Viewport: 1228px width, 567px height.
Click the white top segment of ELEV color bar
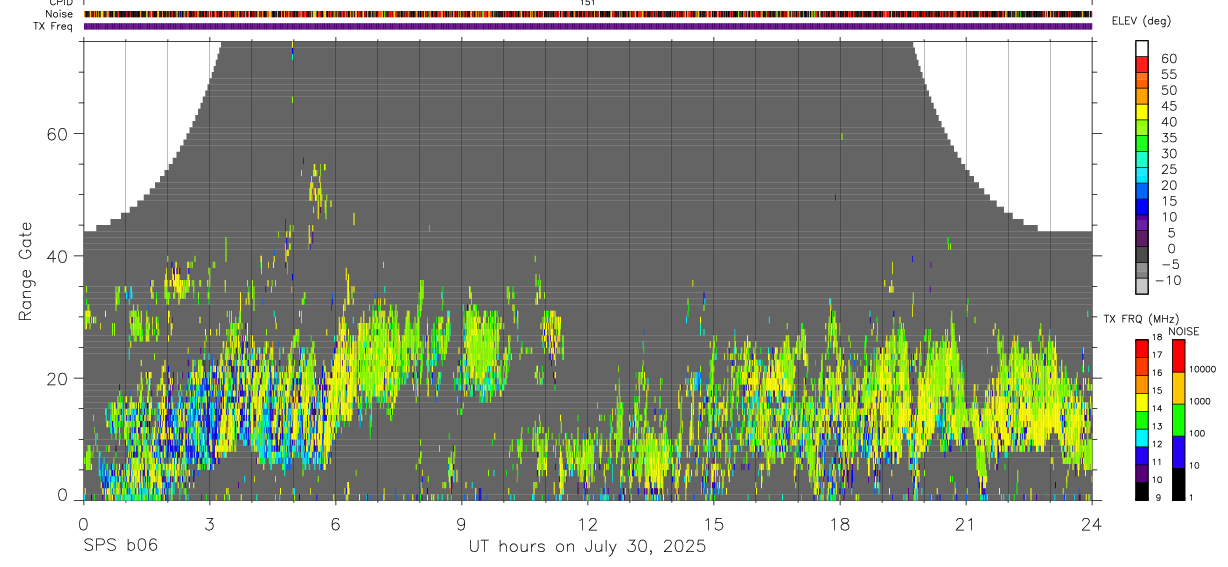[1142, 49]
